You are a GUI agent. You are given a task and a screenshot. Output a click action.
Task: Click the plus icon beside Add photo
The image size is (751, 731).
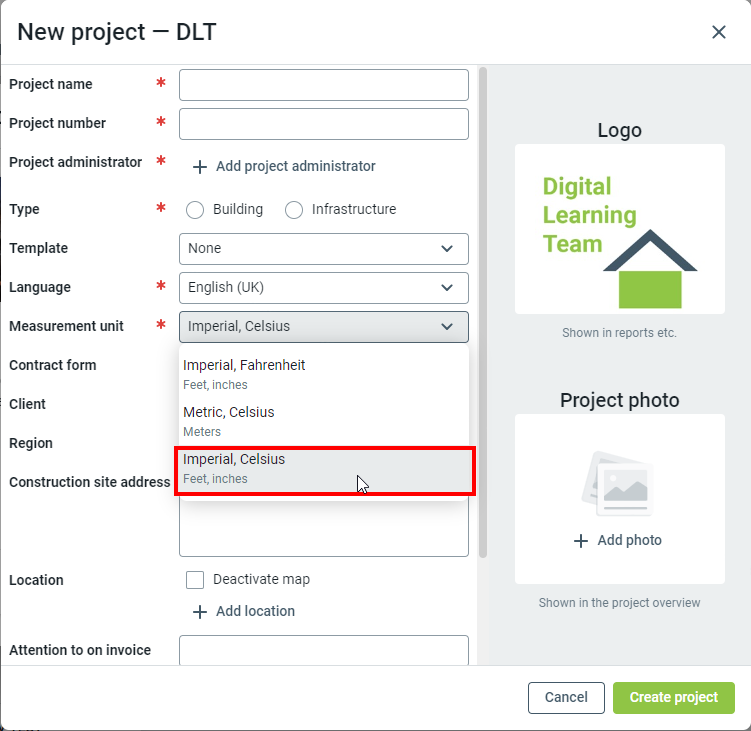pyautogui.click(x=581, y=541)
